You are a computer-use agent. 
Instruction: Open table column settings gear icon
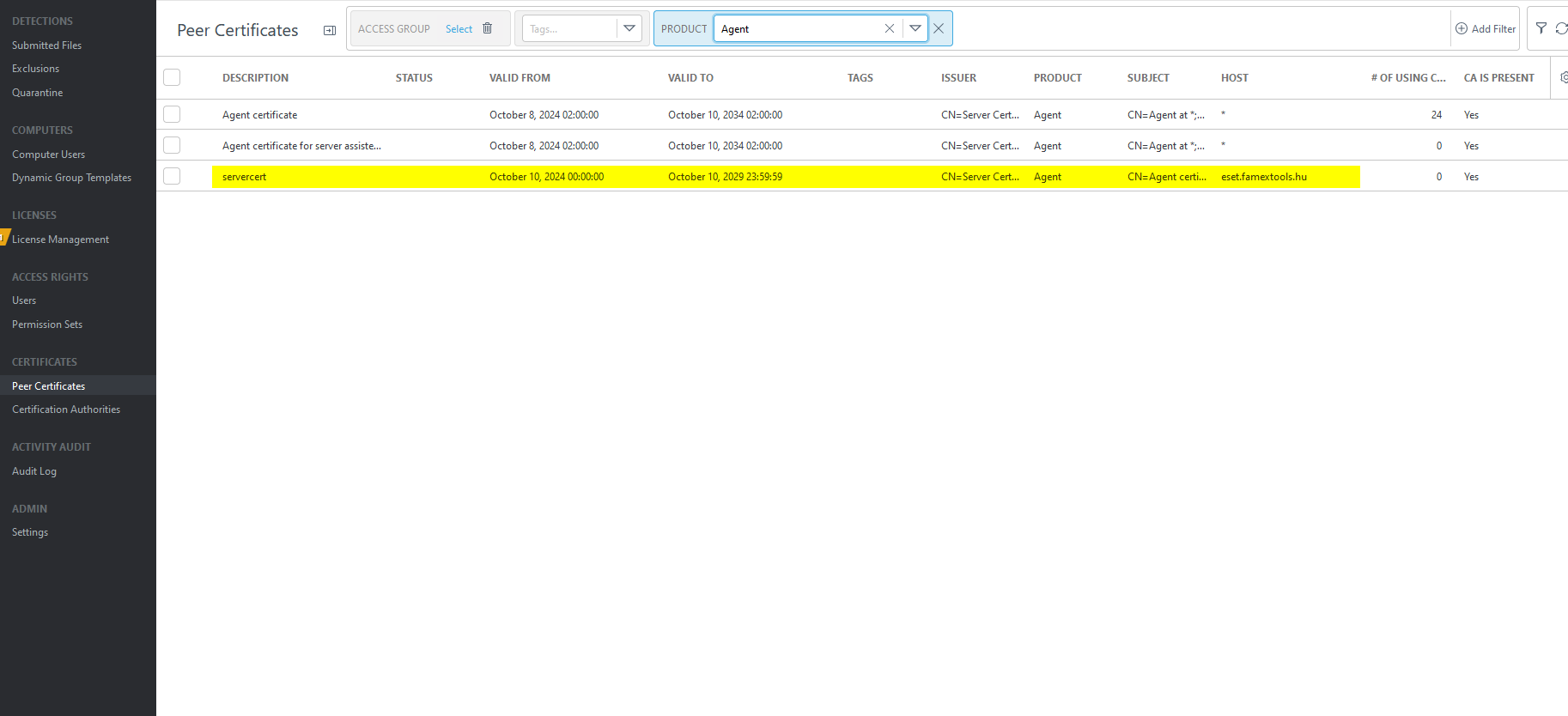pyautogui.click(x=1563, y=77)
